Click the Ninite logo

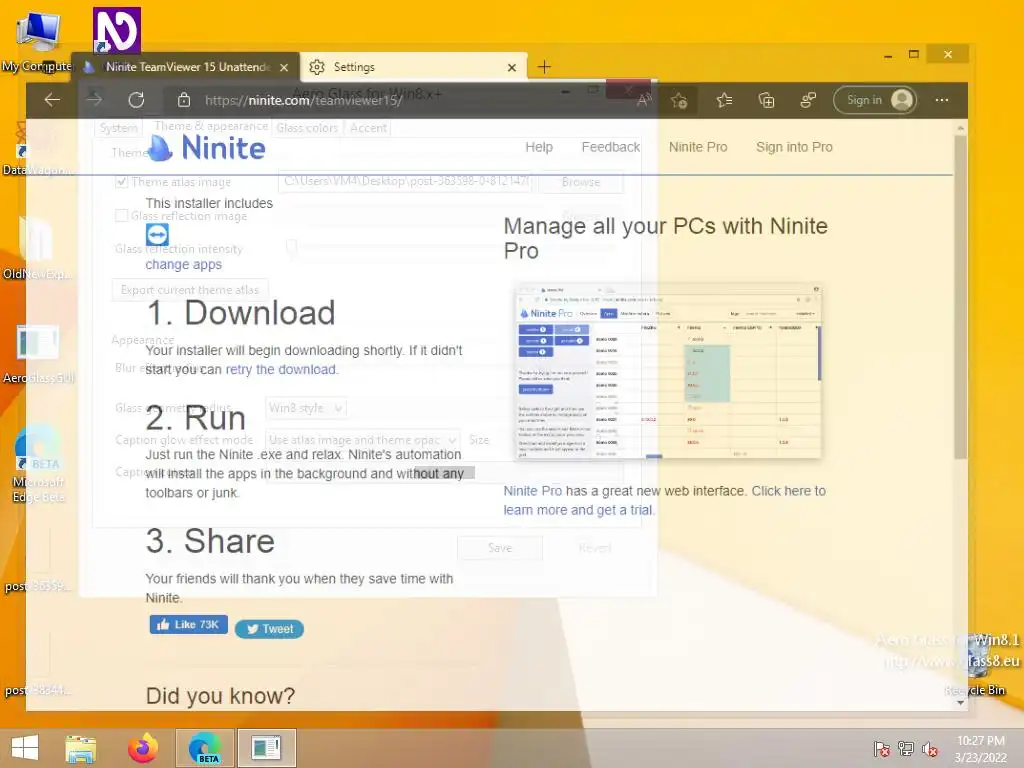click(x=206, y=148)
